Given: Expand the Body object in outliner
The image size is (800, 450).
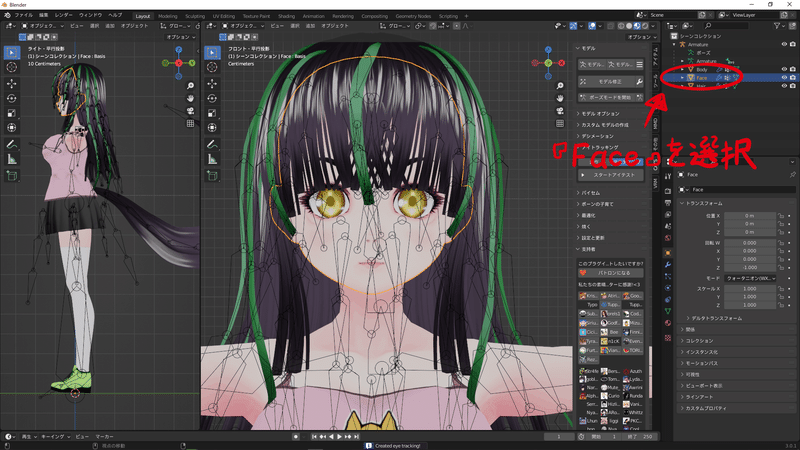Looking at the screenshot, I should click(683, 69).
